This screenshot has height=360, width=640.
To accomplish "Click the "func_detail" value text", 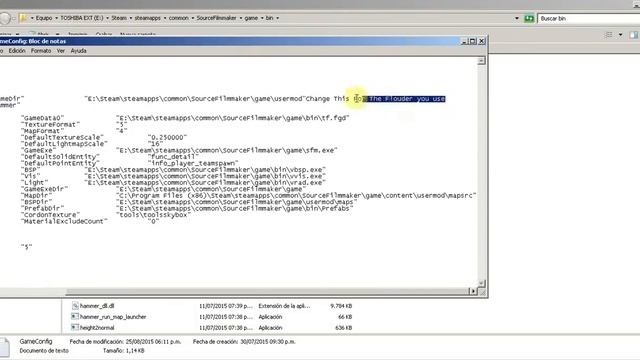I will point(173,157).
